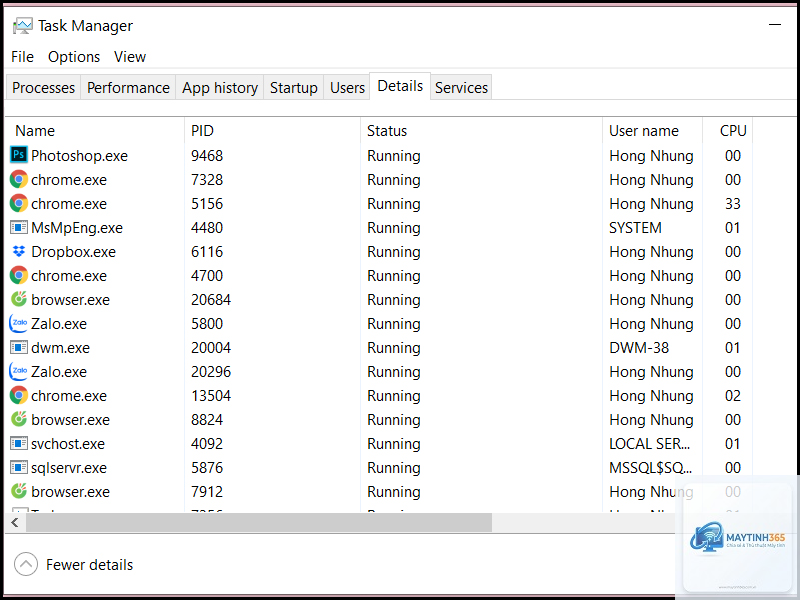Sort by the PID column header

(272, 131)
